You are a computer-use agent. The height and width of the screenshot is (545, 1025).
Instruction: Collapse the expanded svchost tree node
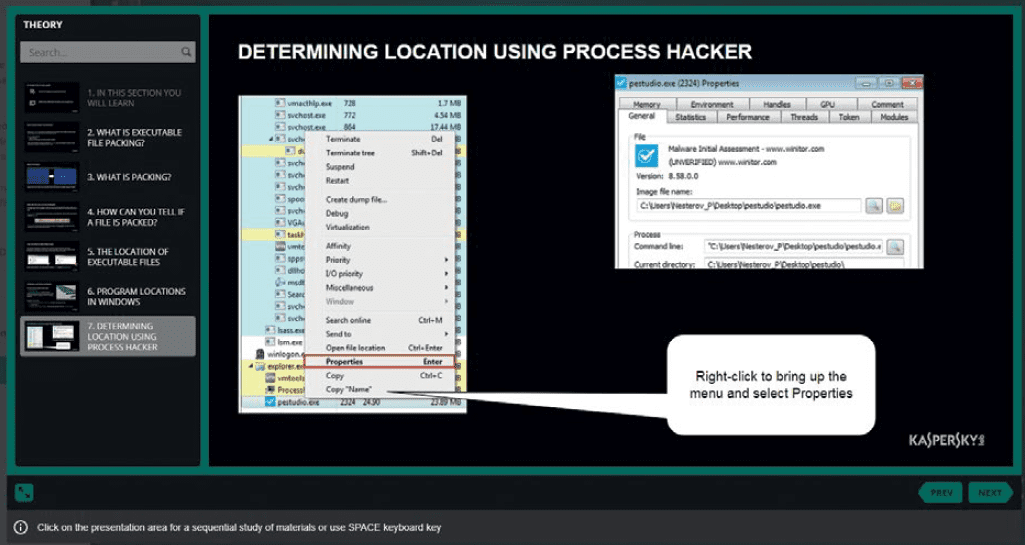click(271, 139)
